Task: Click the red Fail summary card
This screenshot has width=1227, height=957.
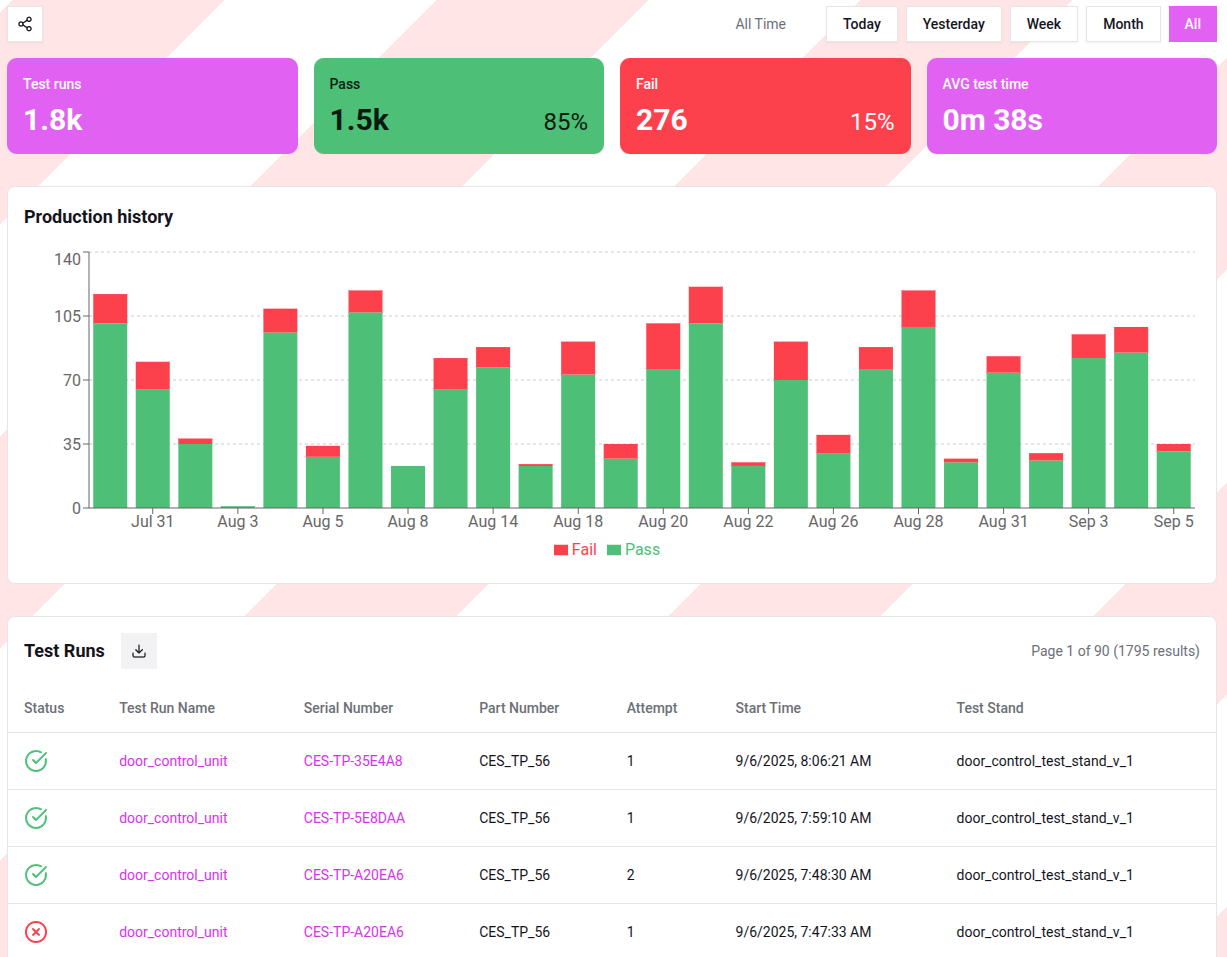Action: pos(765,106)
